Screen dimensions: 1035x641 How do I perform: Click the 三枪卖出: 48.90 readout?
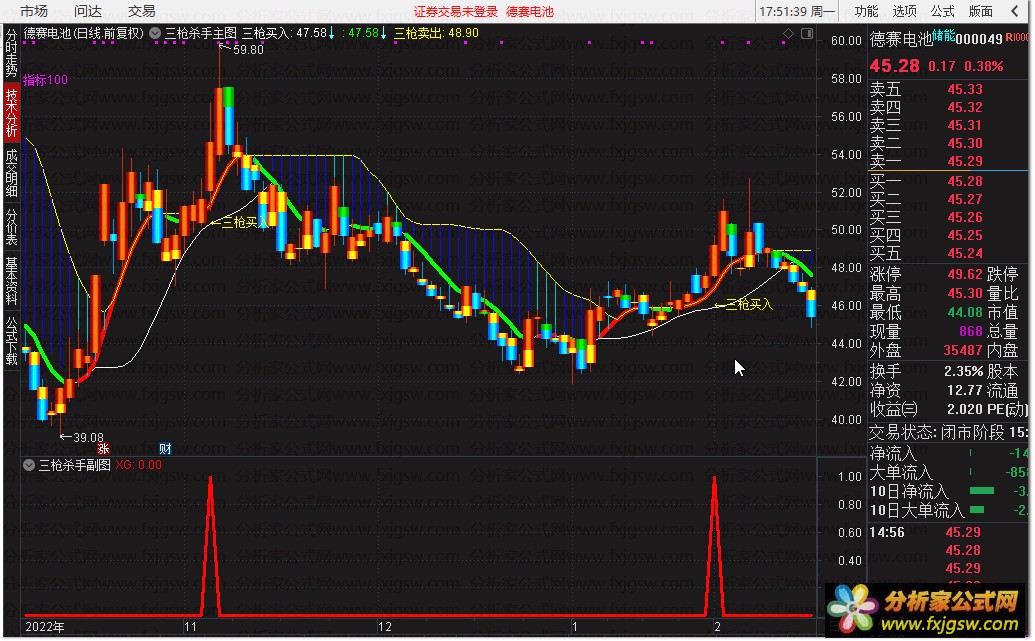coord(436,32)
